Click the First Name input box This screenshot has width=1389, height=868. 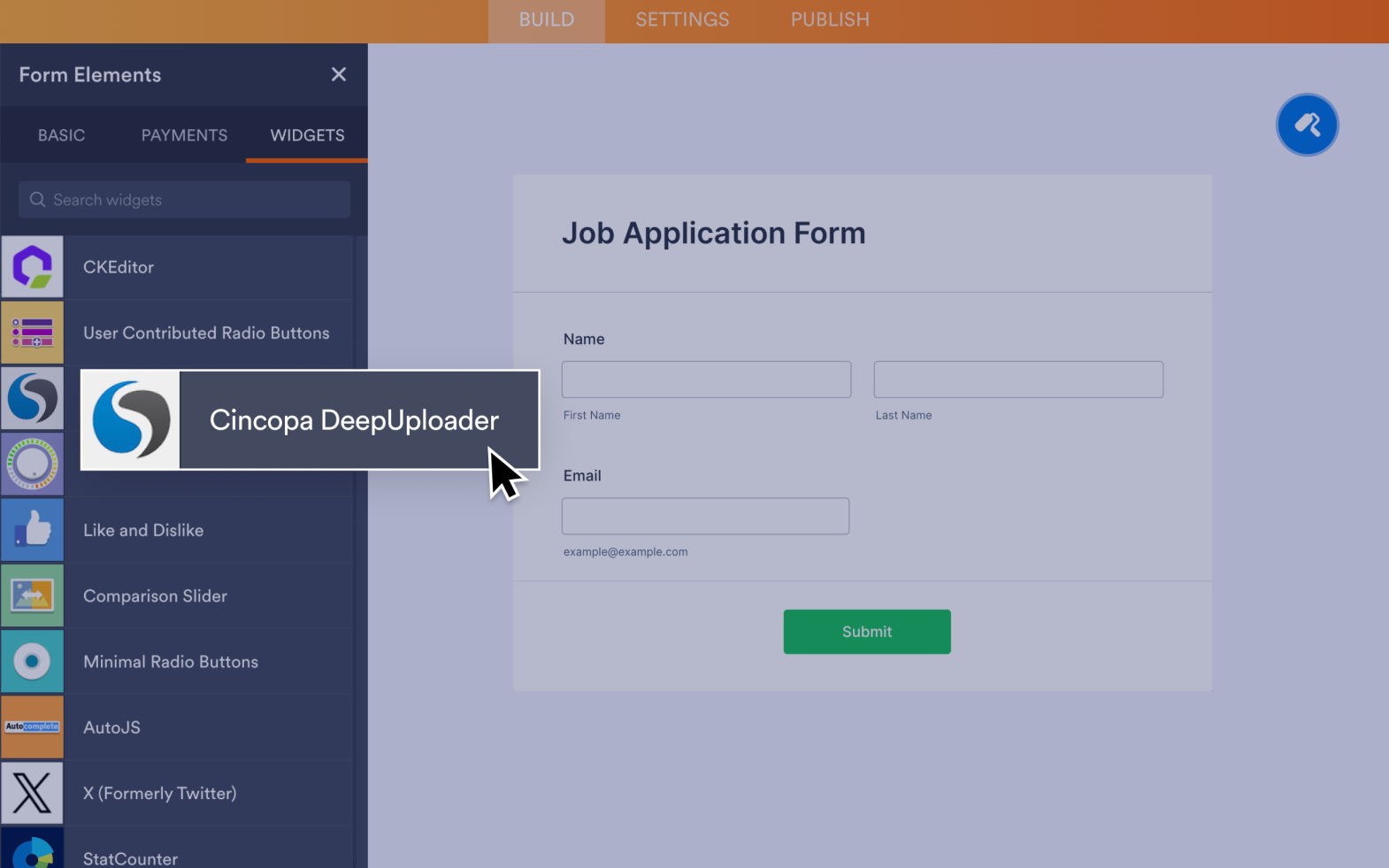pos(706,380)
